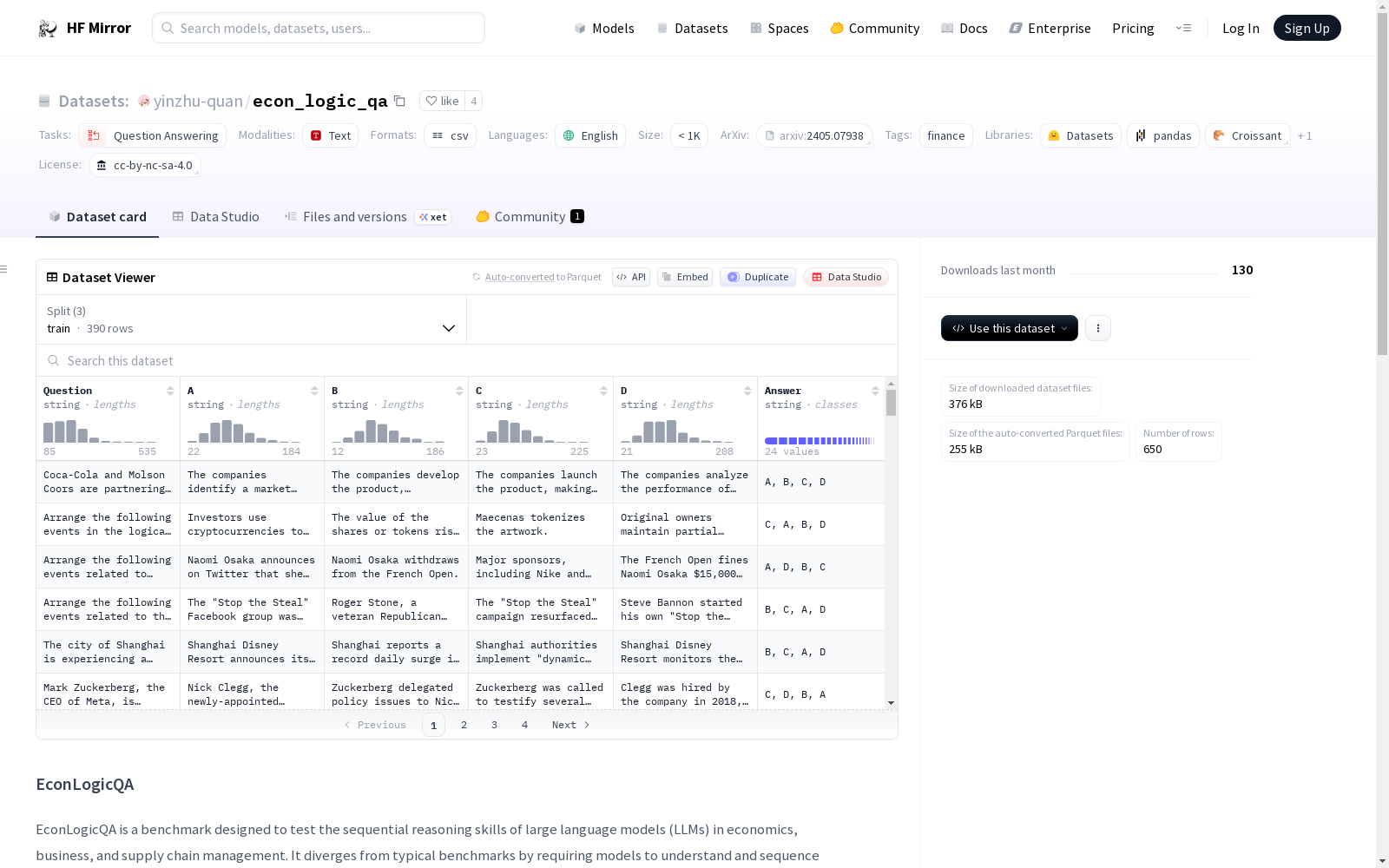Click the Question column lengths histogram

tap(100, 431)
